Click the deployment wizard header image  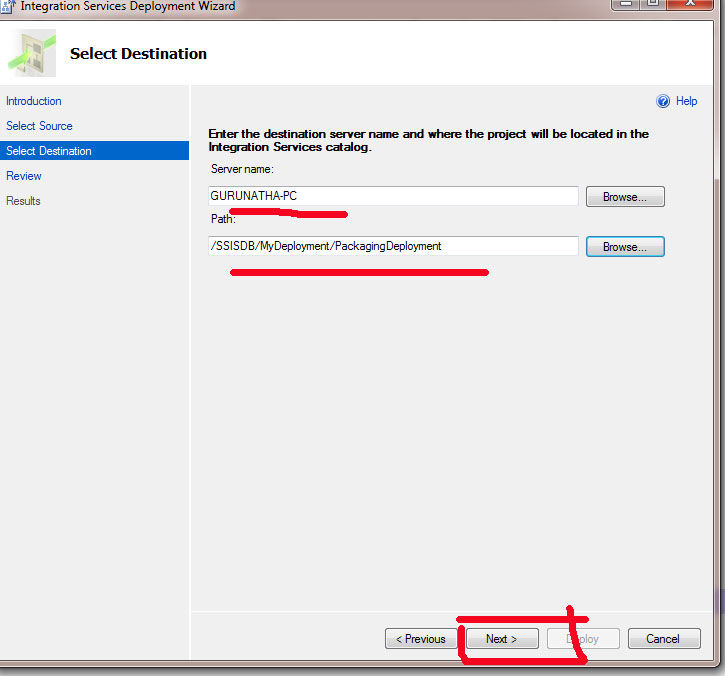tap(32, 53)
